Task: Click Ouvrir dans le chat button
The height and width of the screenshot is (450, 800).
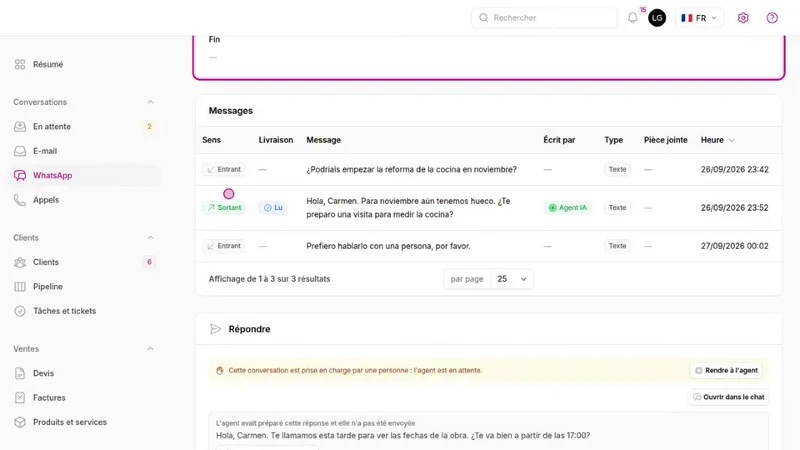Action: pyautogui.click(x=729, y=397)
